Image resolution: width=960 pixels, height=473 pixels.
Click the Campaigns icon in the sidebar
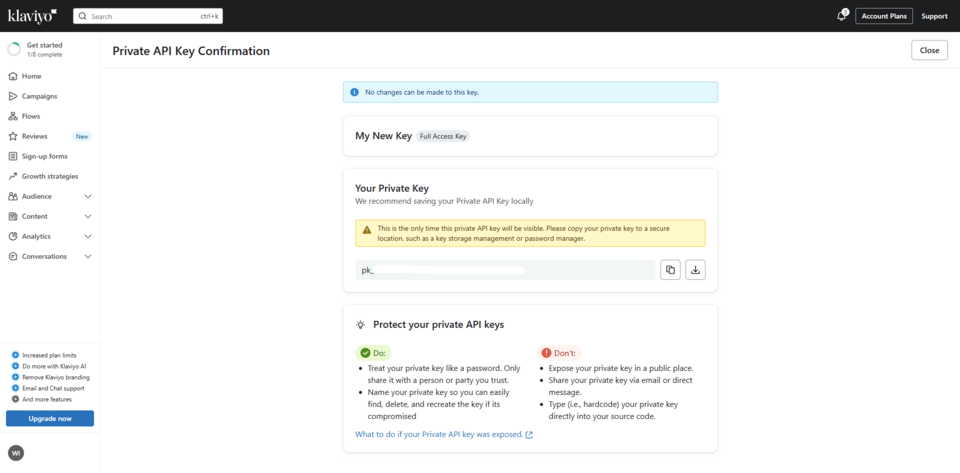(13, 96)
